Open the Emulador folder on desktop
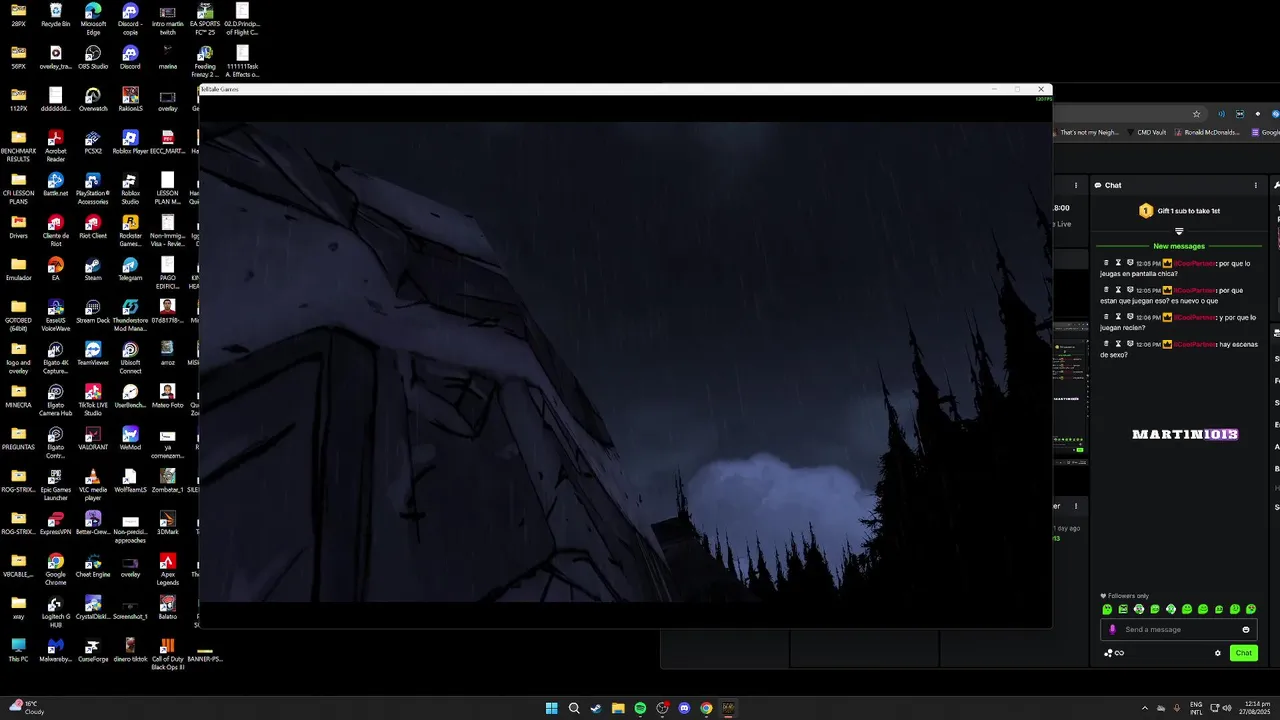The height and width of the screenshot is (720, 1280). pyautogui.click(x=18, y=268)
